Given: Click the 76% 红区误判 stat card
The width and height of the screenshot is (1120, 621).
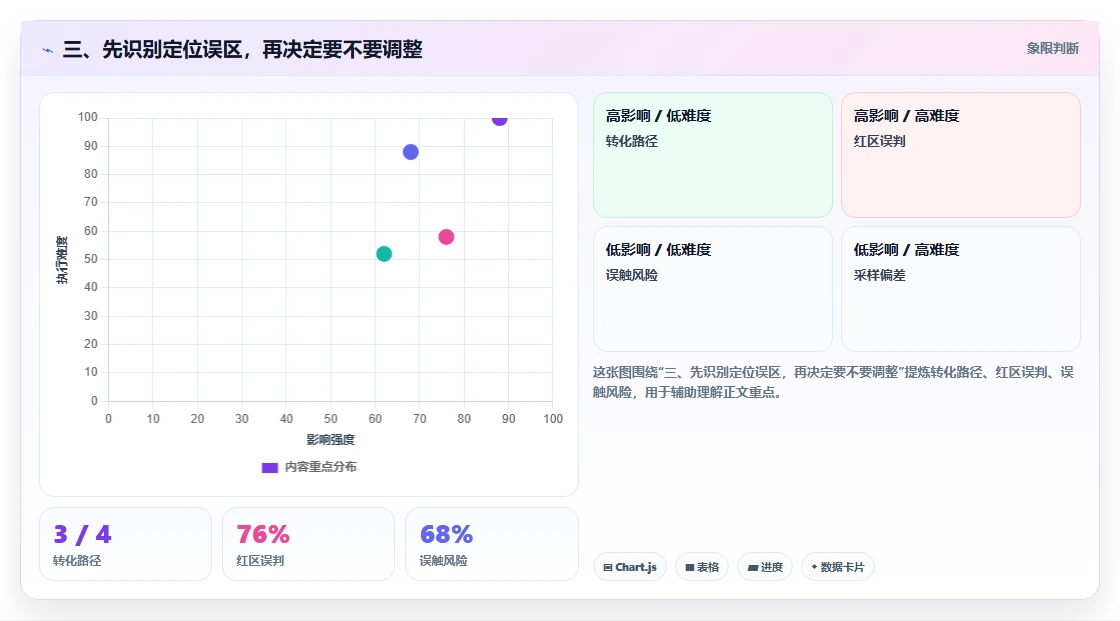Looking at the screenshot, I should (x=309, y=544).
